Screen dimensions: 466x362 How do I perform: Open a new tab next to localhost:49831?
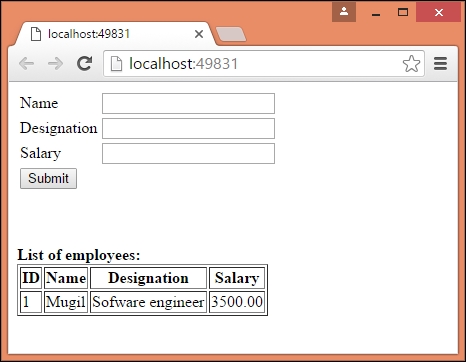pos(231,35)
